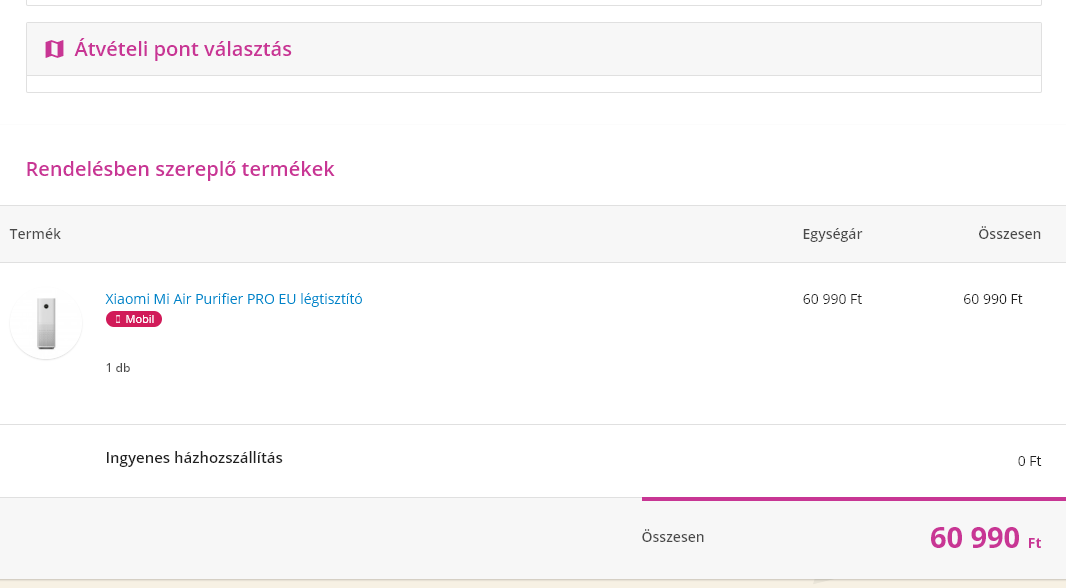The height and width of the screenshot is (588, 1066).
Task: Click the large pink 60 990 grand total
Action: [x=974, y=538]
